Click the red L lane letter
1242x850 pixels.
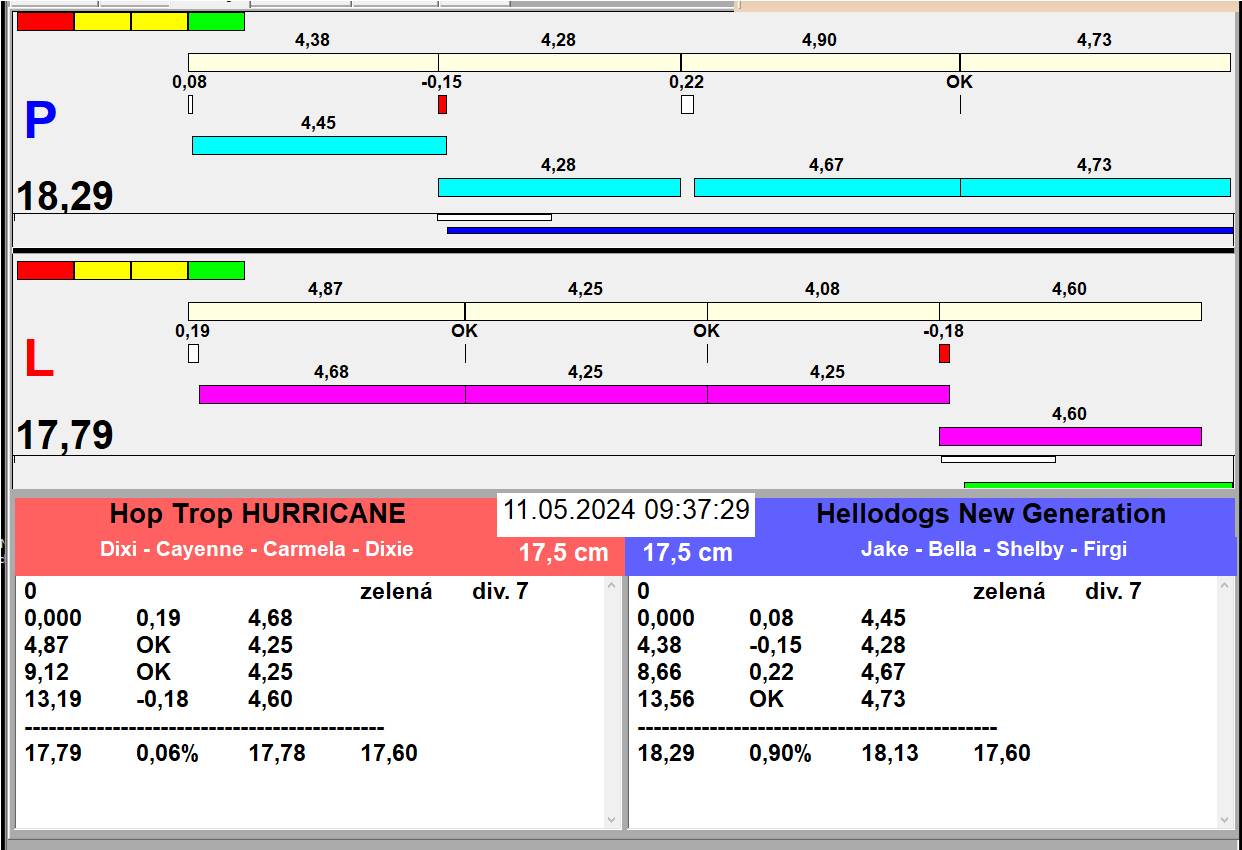click(x=39, y=360)
